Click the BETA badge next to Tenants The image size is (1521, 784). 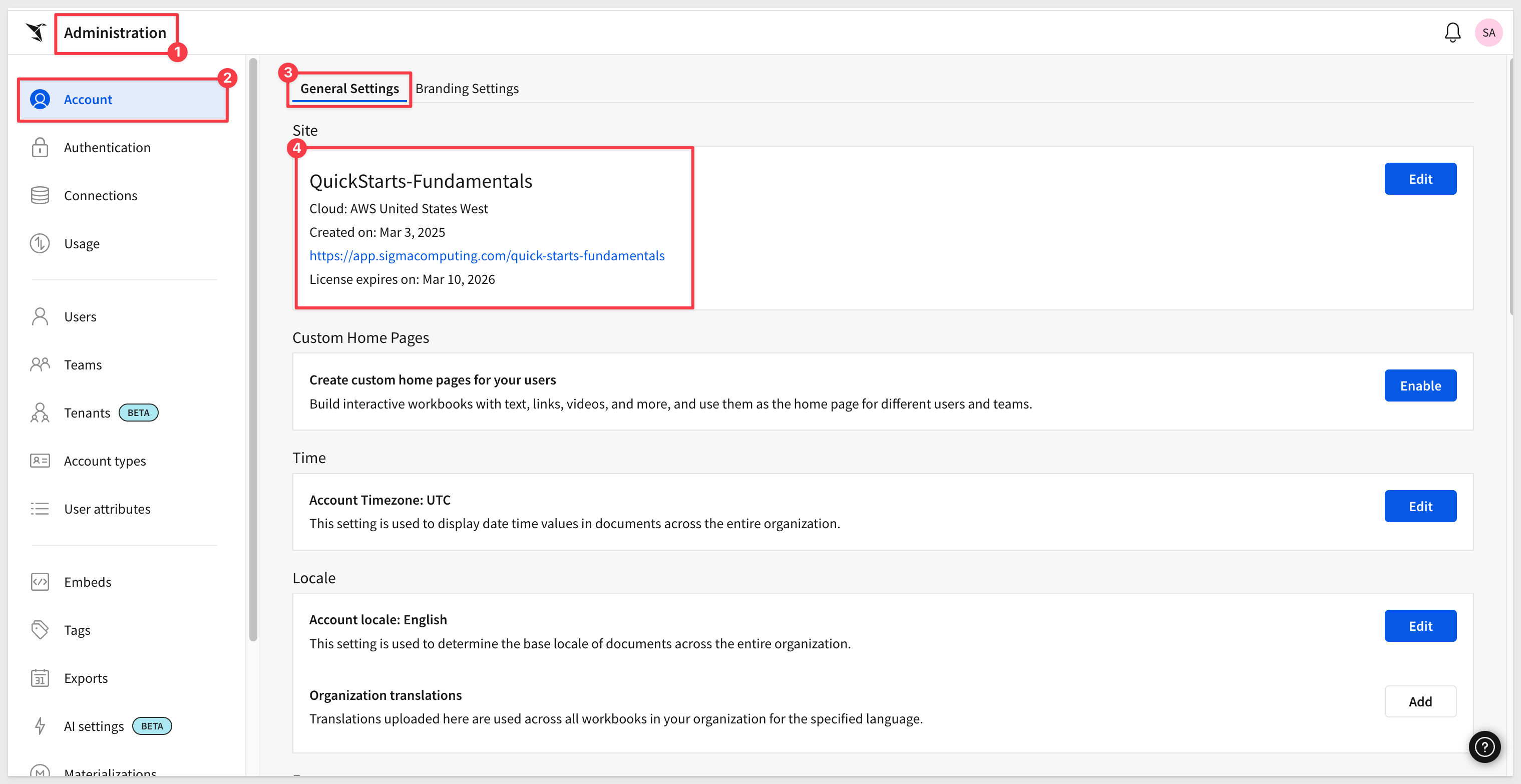[x=139, y=413]
